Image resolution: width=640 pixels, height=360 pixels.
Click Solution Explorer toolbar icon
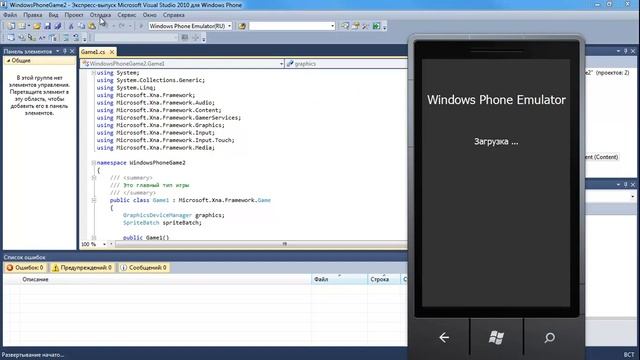pyautogui.click(x=345, y=26)
